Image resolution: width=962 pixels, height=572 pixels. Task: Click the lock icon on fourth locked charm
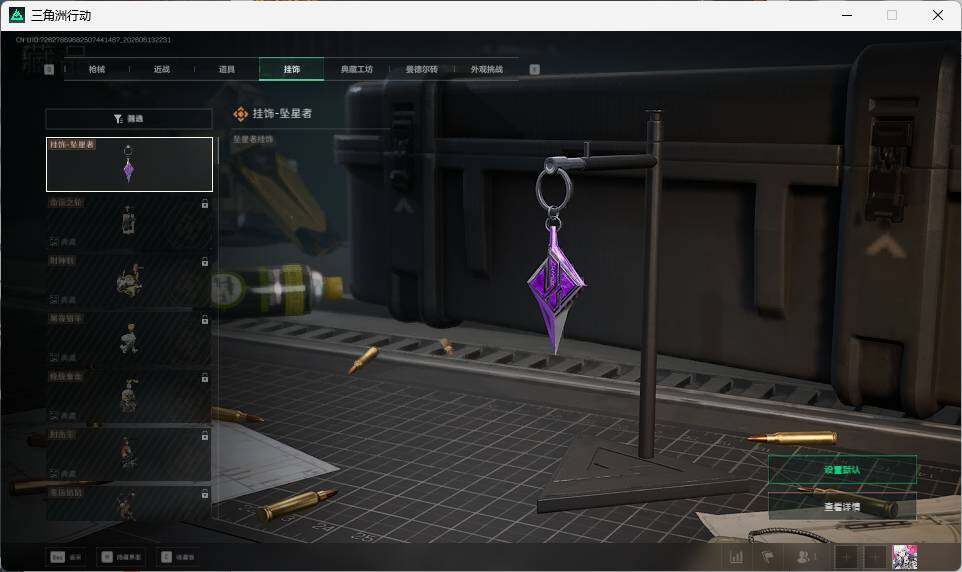205,378
